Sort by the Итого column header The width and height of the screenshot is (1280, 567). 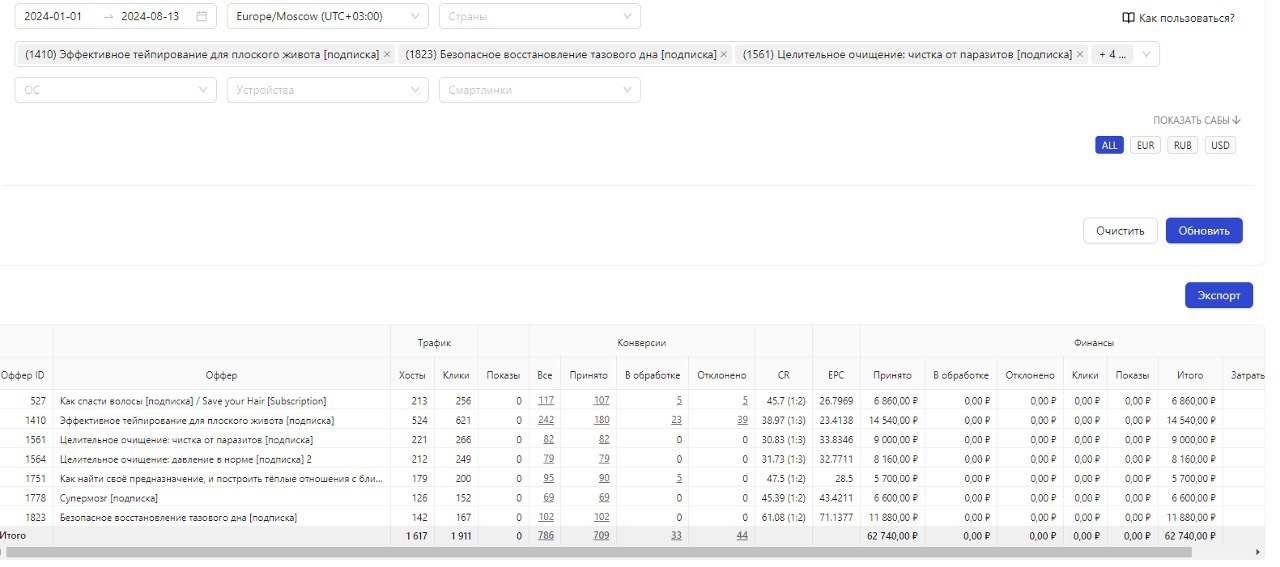coord(1190,375)
